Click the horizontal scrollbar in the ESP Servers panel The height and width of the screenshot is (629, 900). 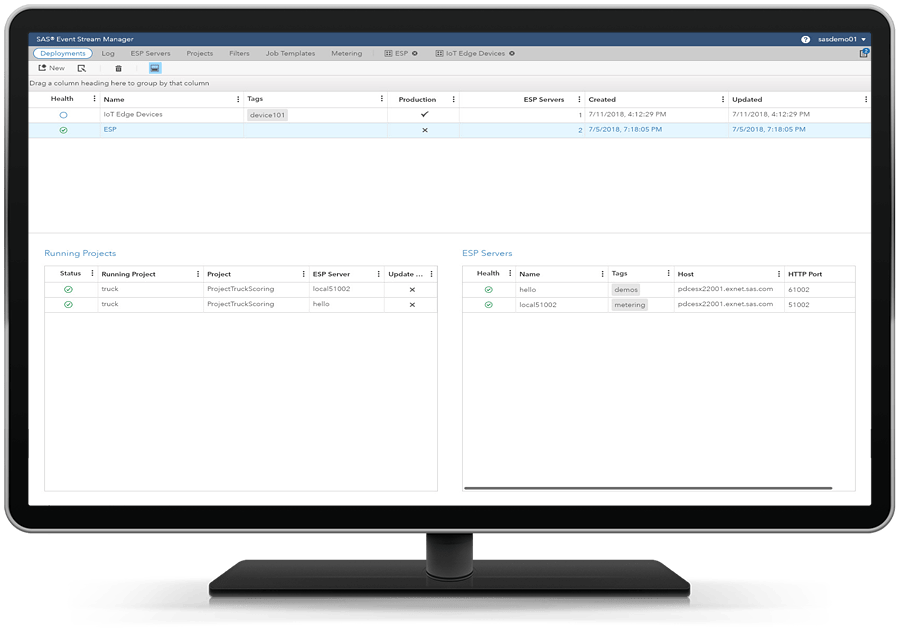pyautogui.click(x=650, y=487)
